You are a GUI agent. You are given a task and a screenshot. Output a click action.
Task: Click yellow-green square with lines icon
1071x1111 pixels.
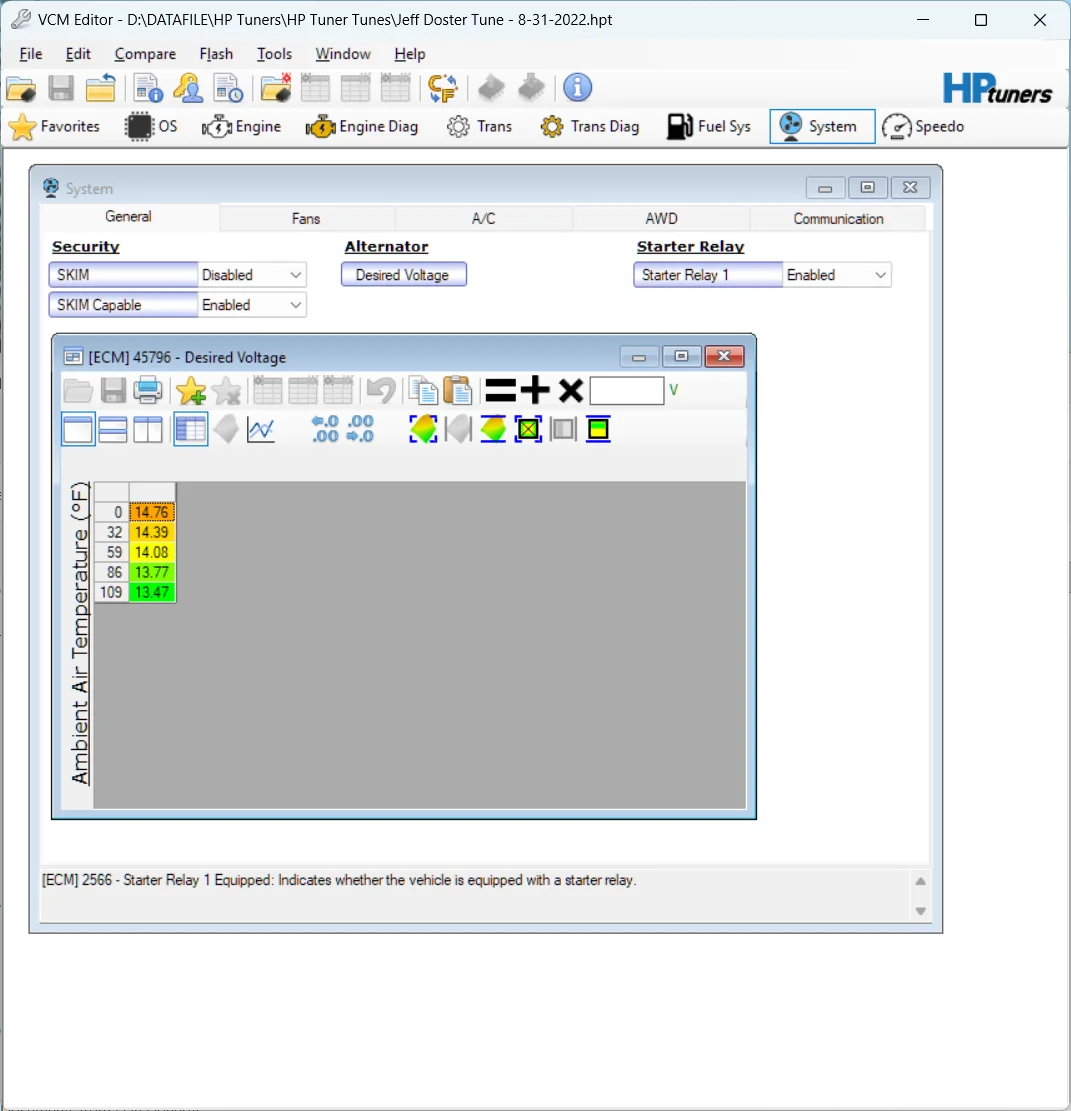[x=599, y=429]
